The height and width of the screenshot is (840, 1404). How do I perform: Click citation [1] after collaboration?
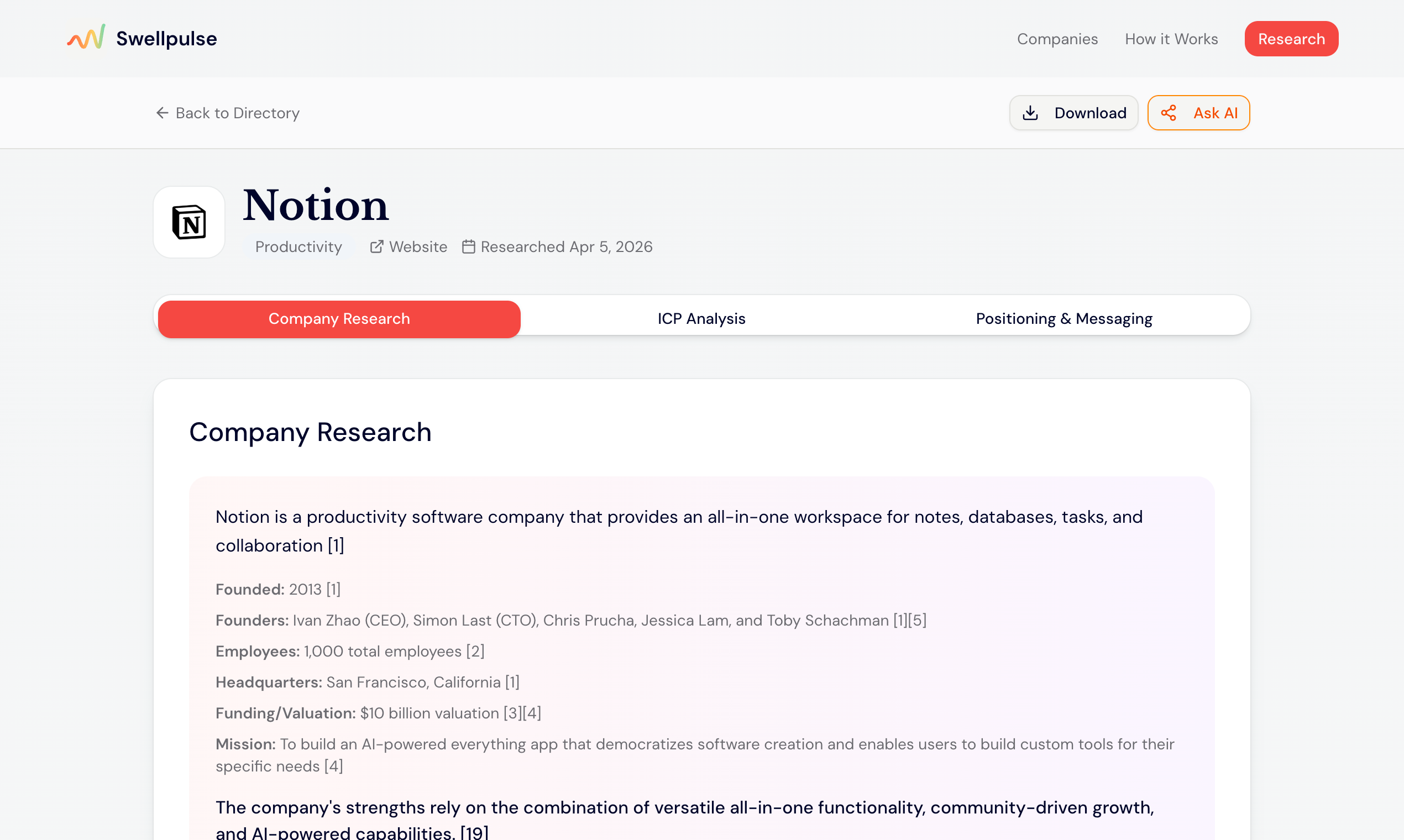336,545
